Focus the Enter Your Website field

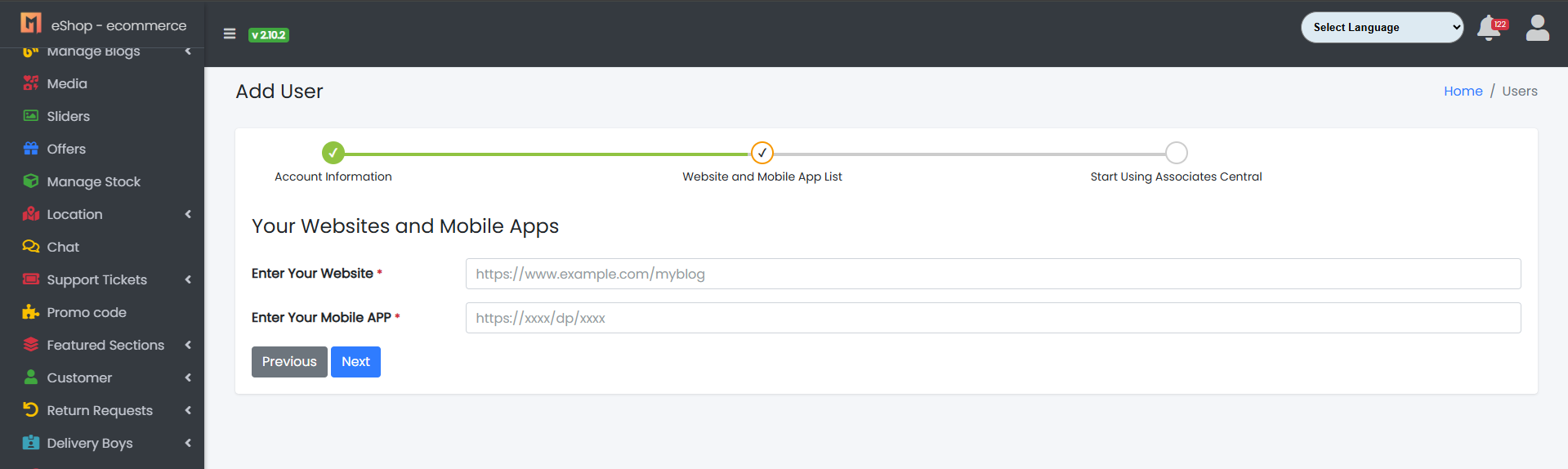[993, 274]
